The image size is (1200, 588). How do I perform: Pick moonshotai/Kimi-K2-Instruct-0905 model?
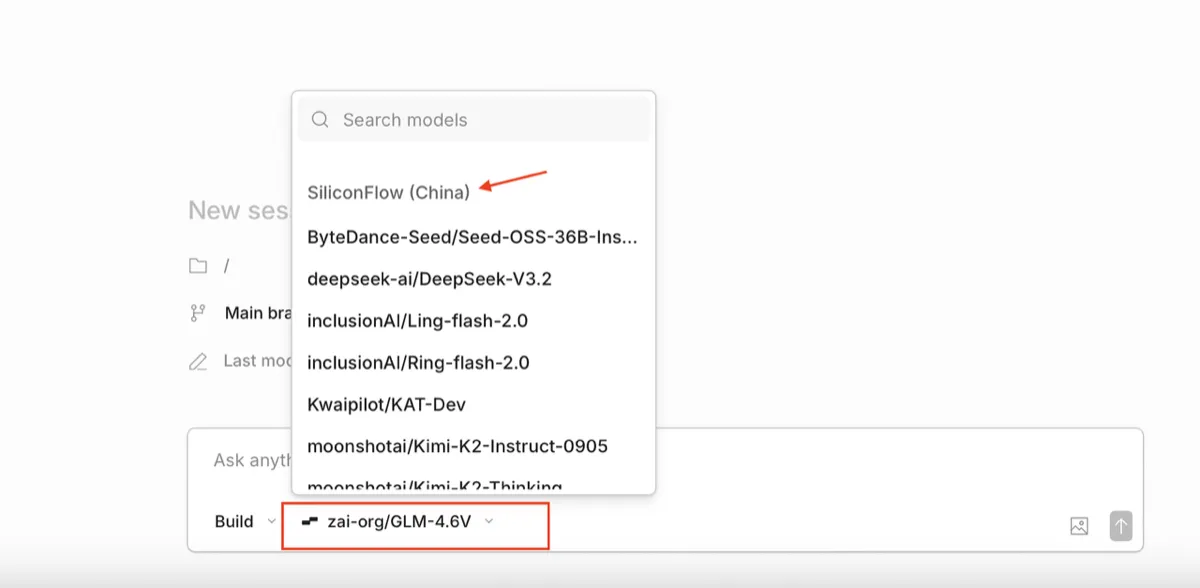(473, 446)
